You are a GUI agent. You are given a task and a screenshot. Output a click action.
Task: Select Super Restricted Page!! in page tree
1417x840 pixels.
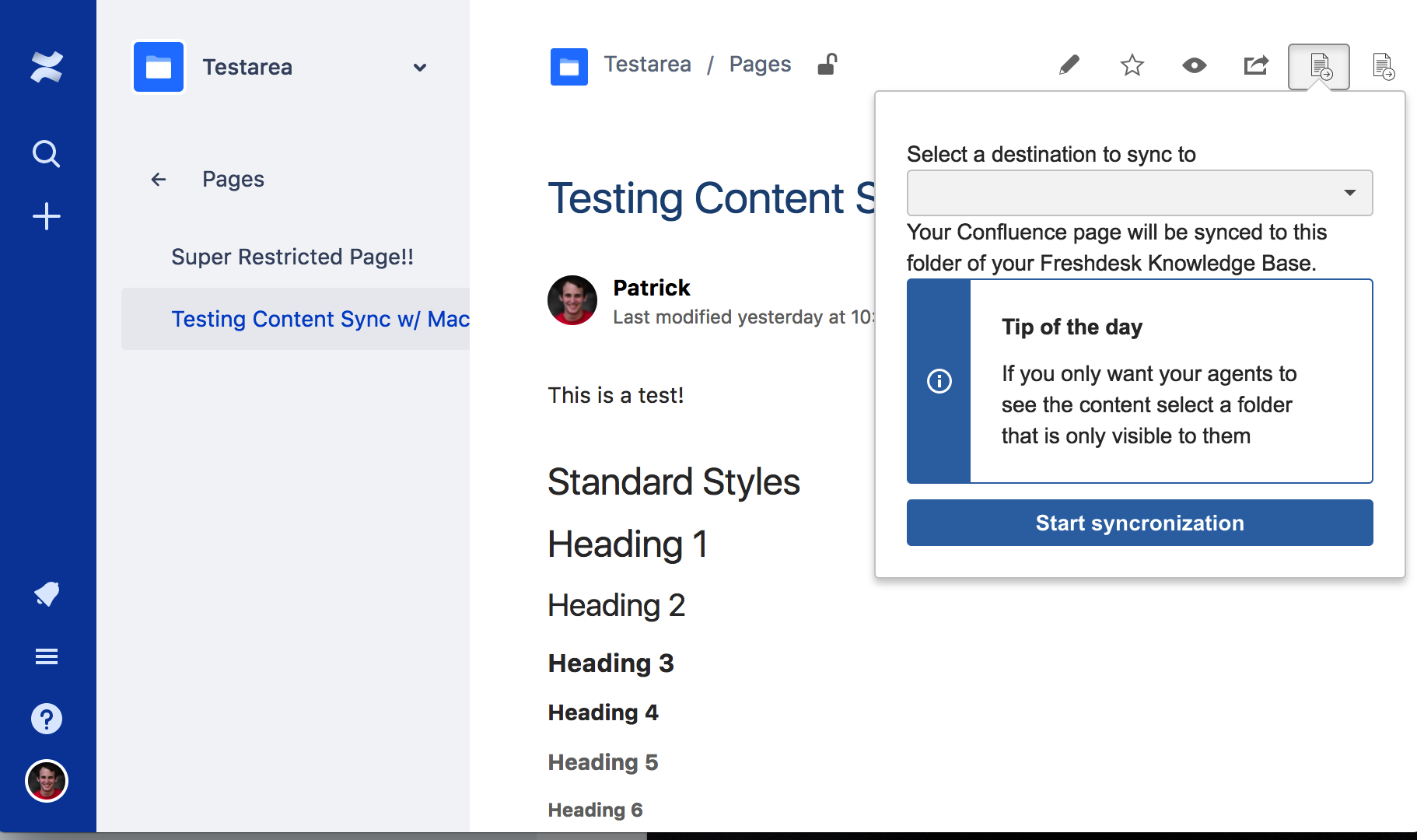(292, 257)
